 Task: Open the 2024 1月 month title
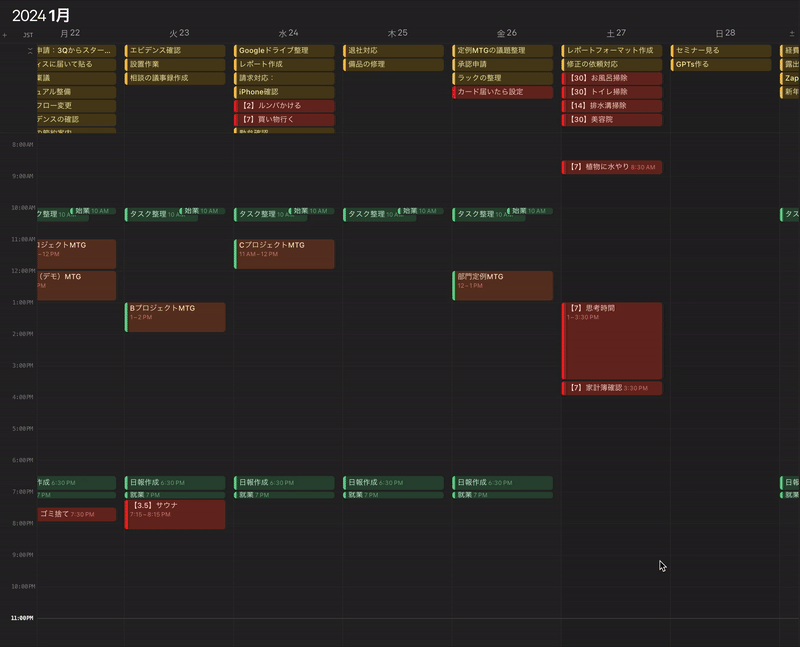click(41, 15)
